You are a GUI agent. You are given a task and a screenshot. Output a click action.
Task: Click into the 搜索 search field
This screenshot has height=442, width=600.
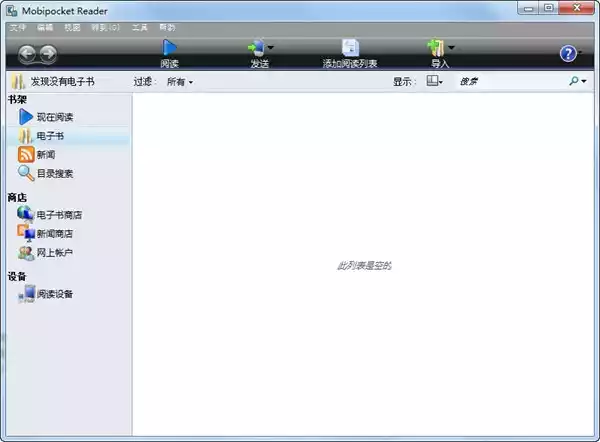510,82
